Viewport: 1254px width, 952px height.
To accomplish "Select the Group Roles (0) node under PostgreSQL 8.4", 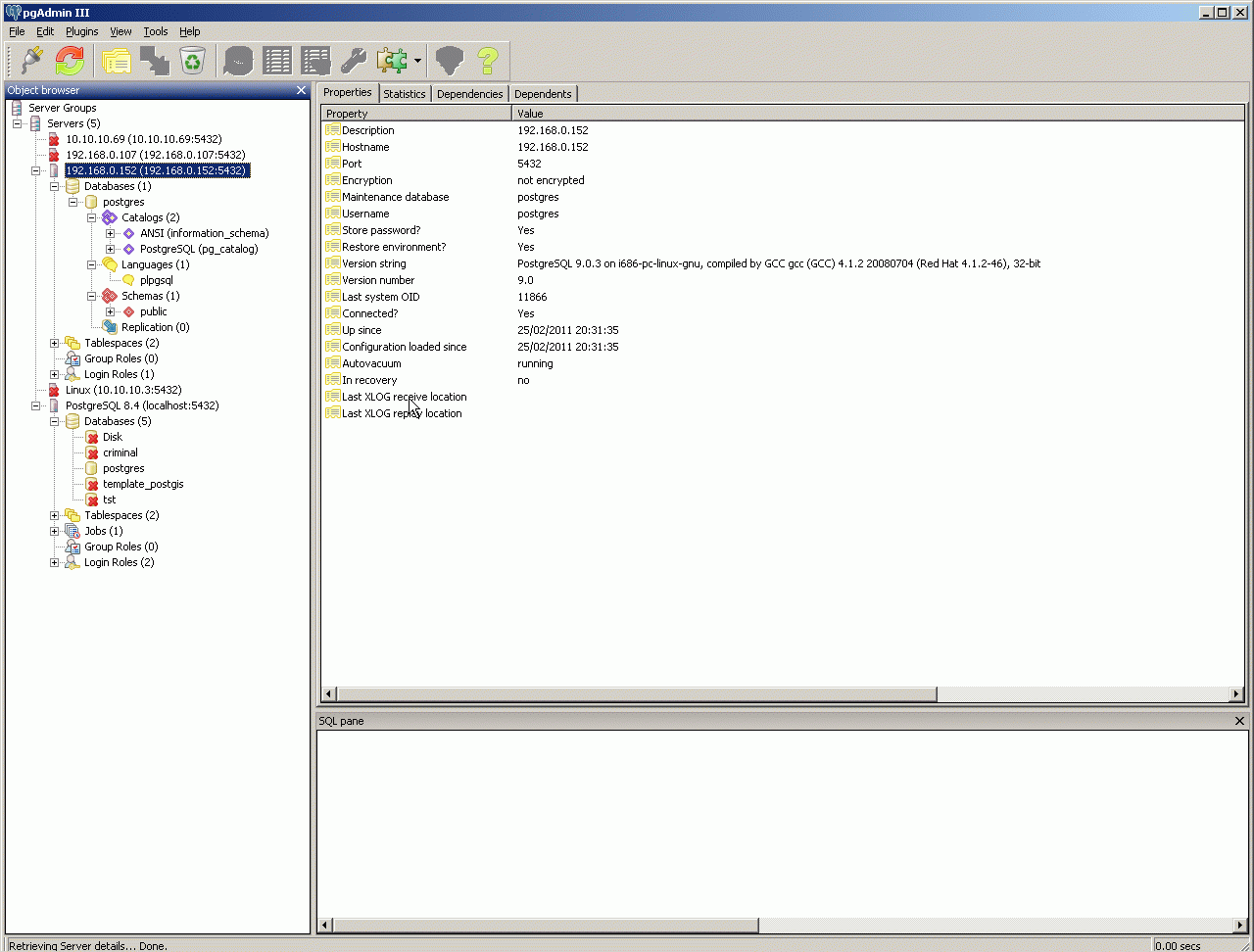I will pos(121,547).
